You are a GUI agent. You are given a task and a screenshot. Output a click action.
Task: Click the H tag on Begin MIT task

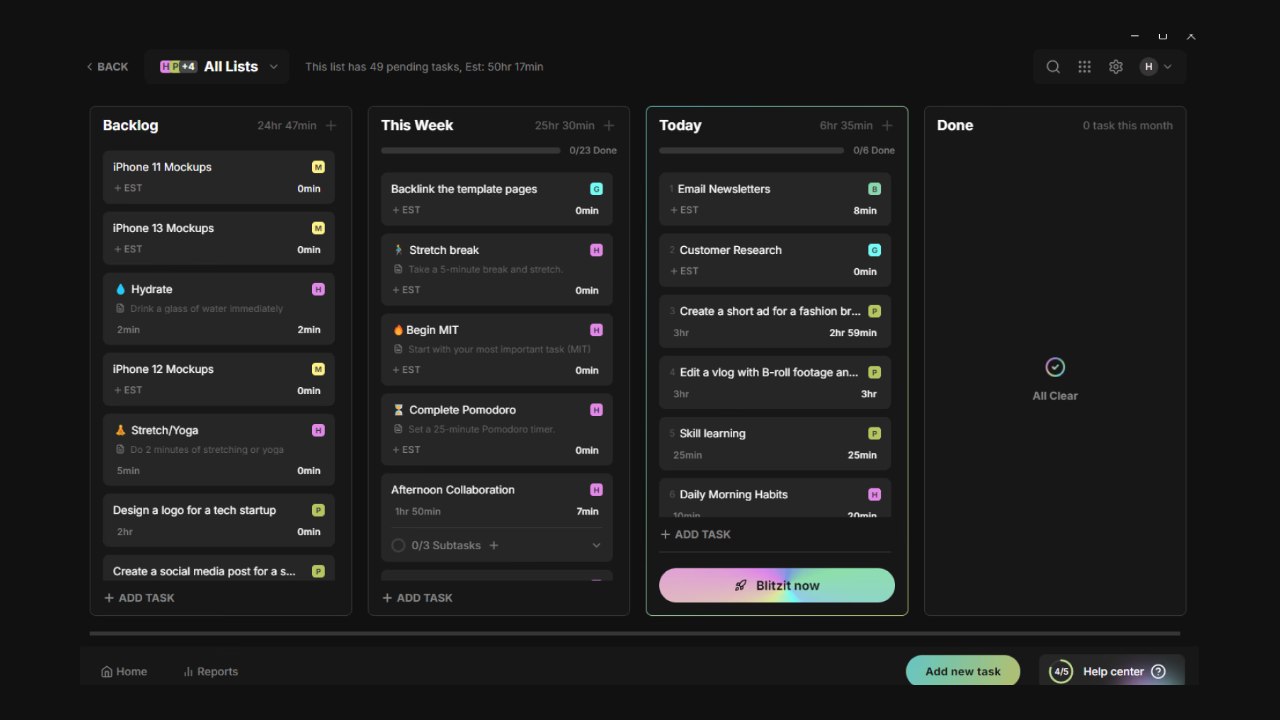click(x=596, y=330)
